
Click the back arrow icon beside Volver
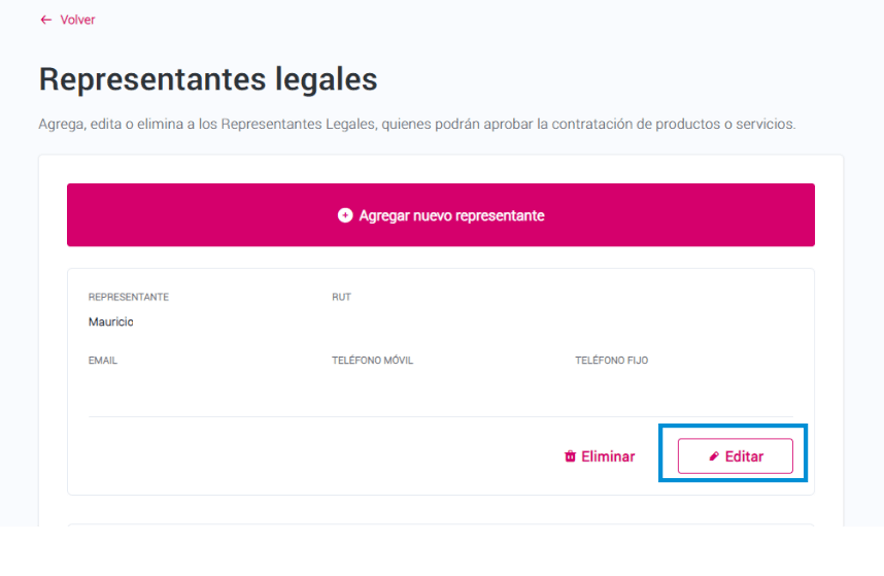pyautogui.click(x=46, y=20)
